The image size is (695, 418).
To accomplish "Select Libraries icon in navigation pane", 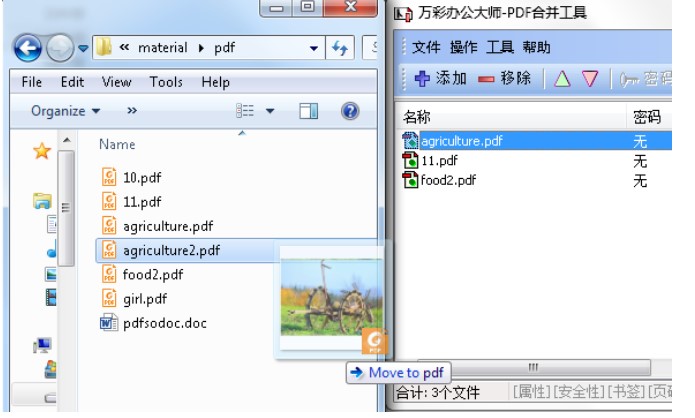I will (43, 201).
